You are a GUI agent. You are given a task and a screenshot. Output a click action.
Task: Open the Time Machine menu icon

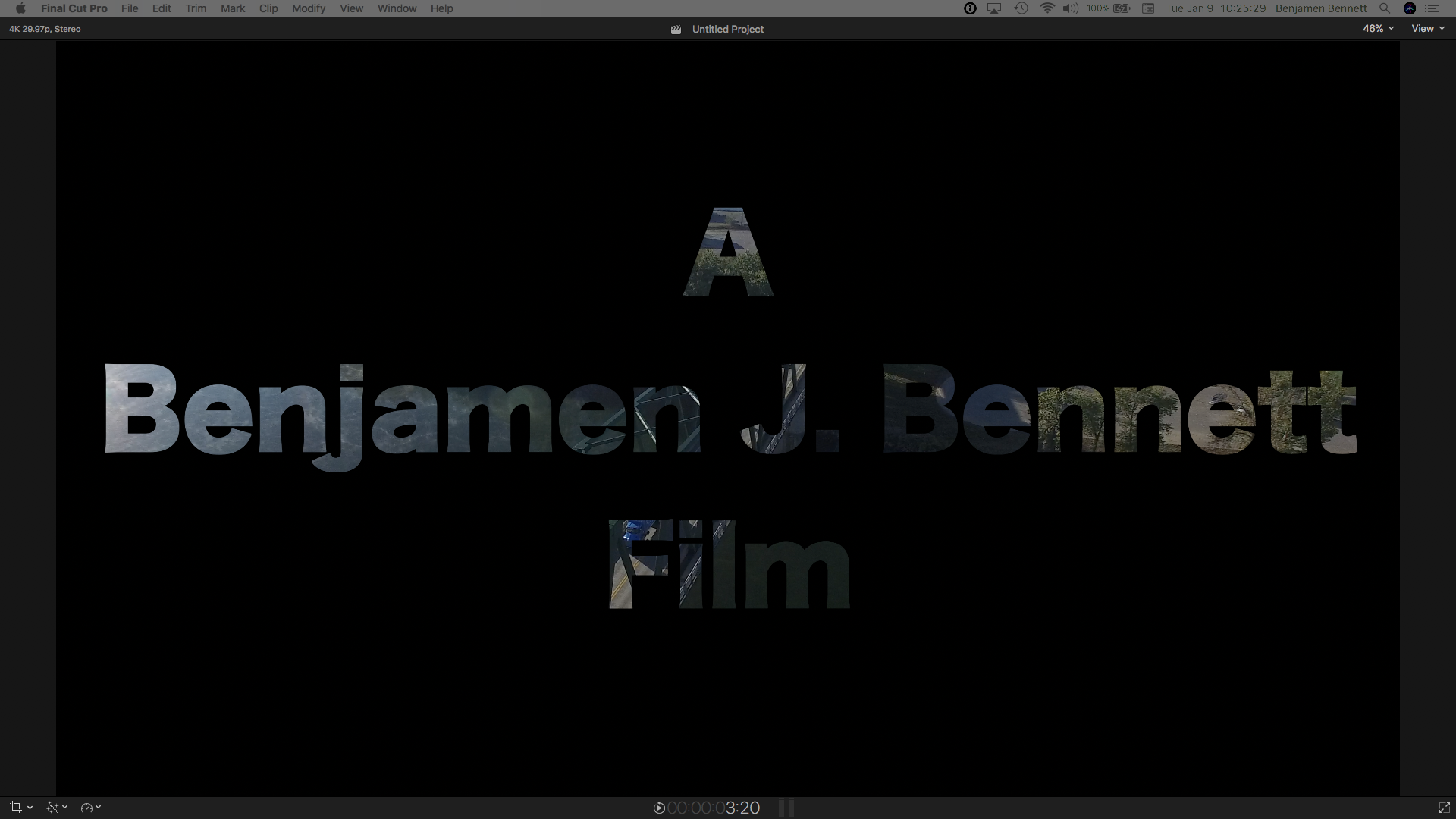[x=1021, y=8]
